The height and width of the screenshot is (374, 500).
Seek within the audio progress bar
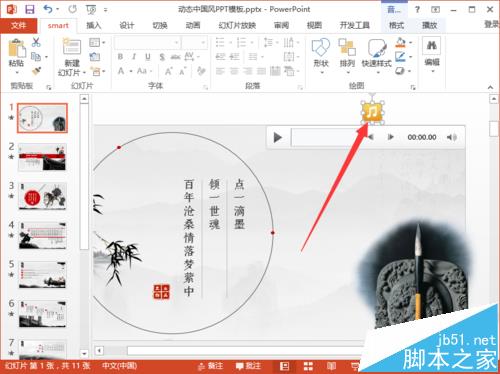[x=326, y=137]
